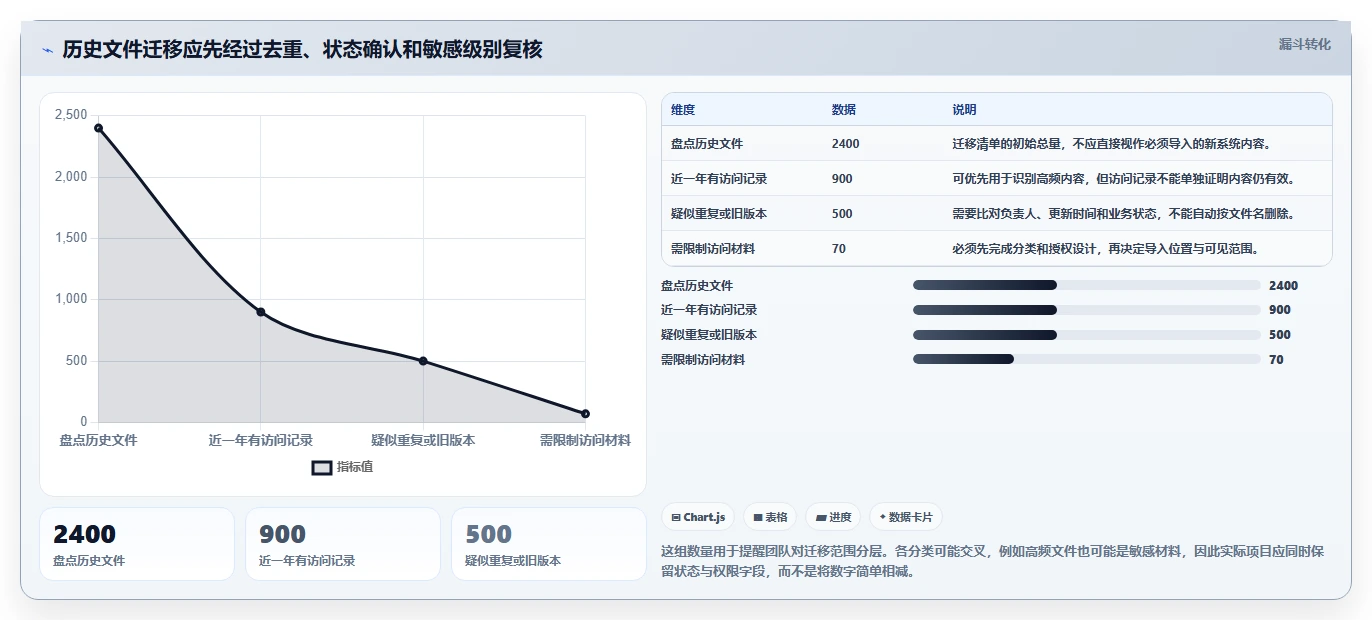
Task: Click the 需限制访问材料 progress bar
Action: point(1086,359)
